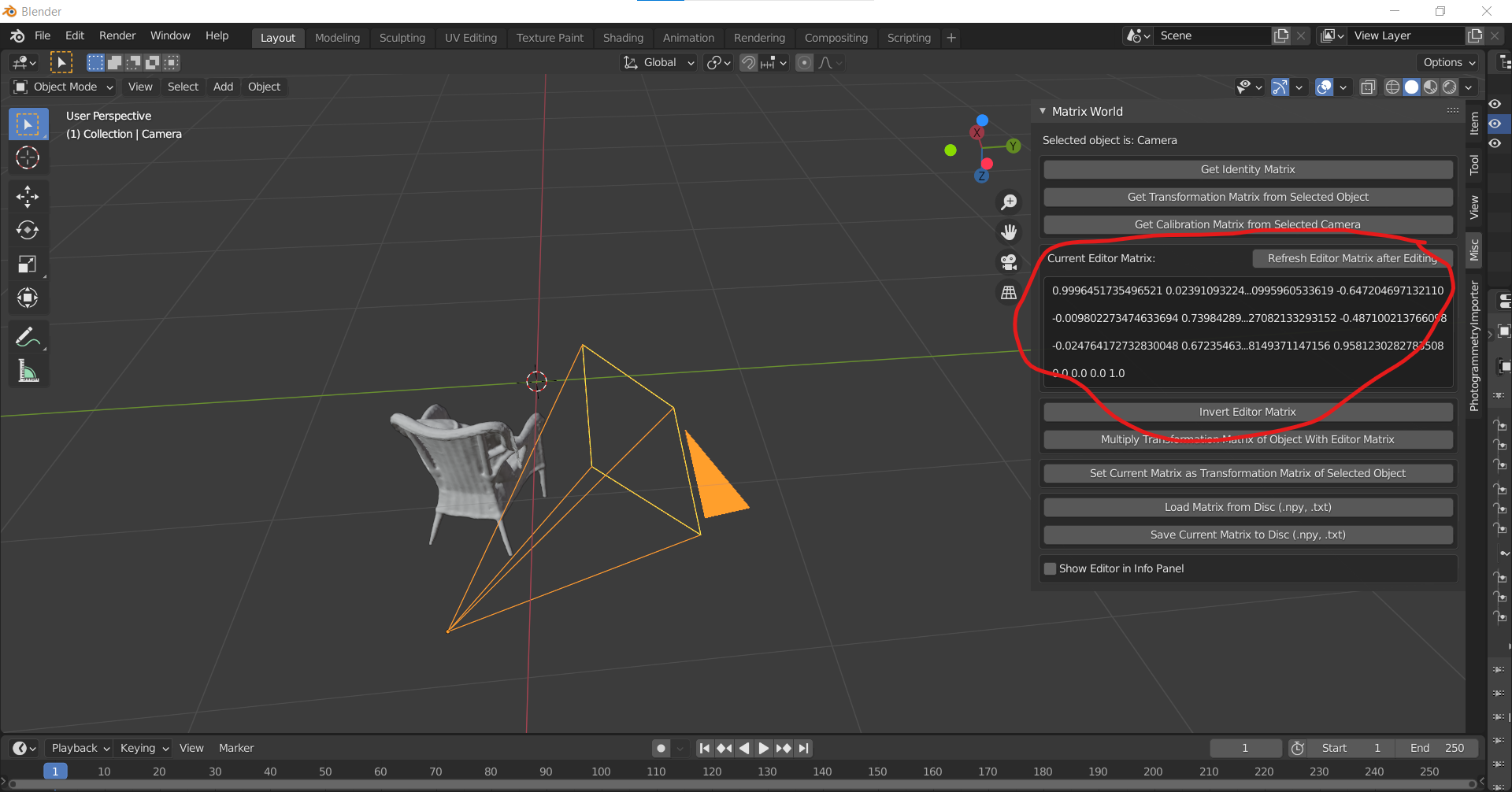Screen dimensions: 1512x792
Task: Switch viewport to camera view using camera icon
Action: (x=1009, y=261)
